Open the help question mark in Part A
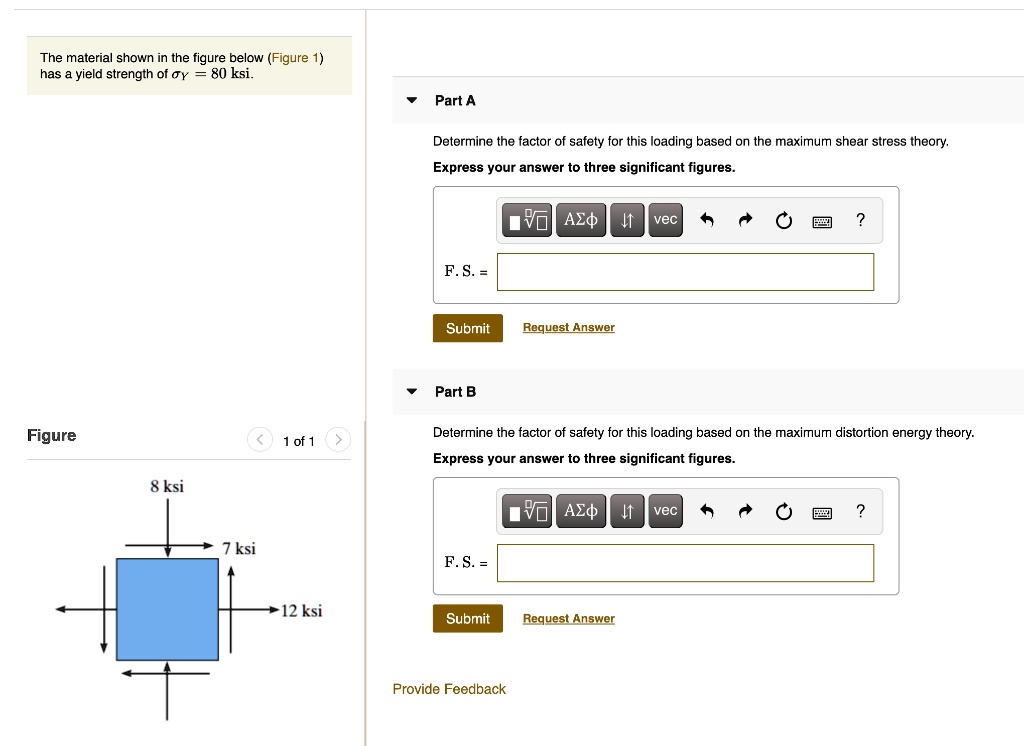This screenshot has width=1024, height=746. tap(860, 220)
